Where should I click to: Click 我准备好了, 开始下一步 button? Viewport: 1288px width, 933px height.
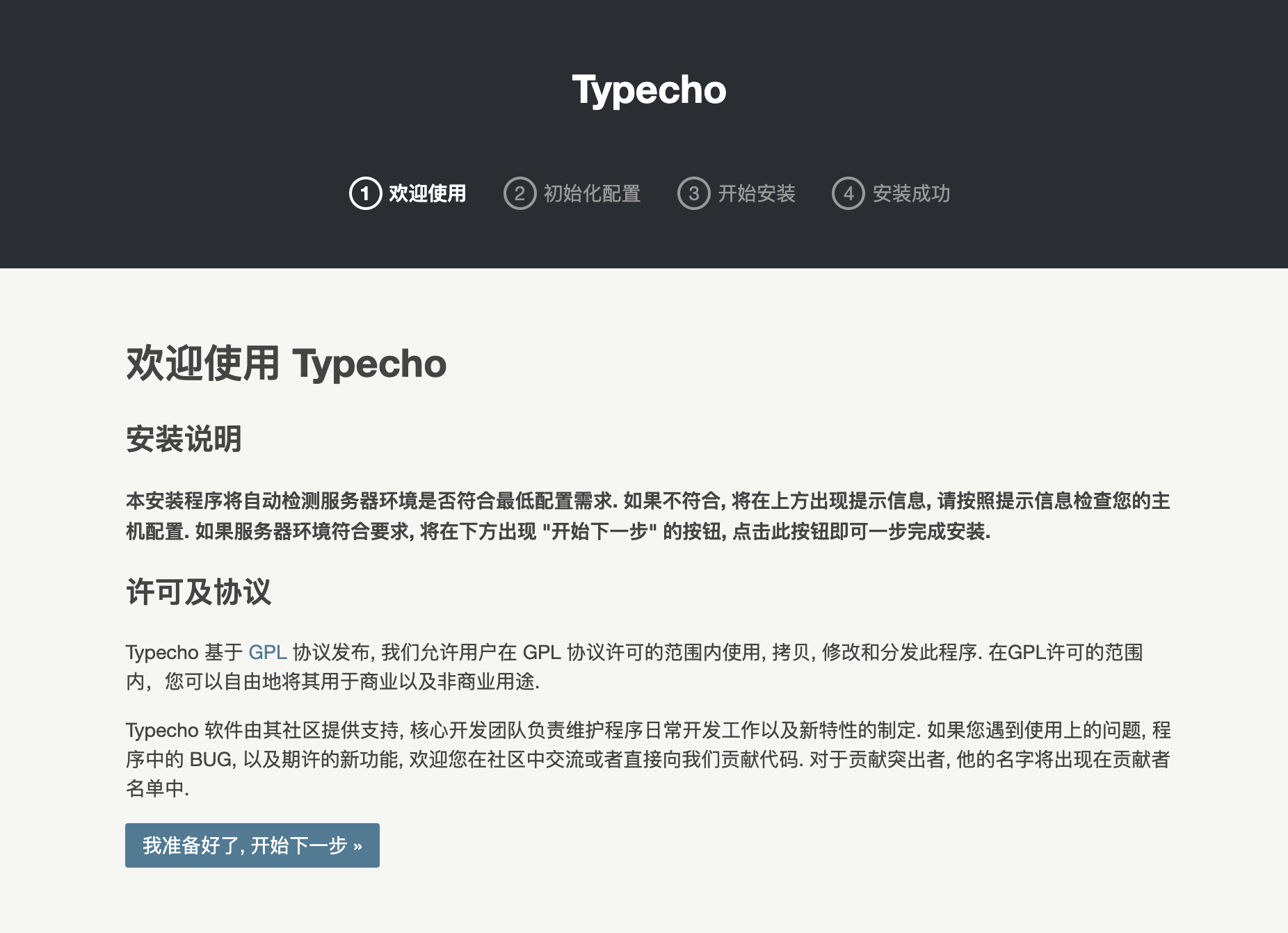click(x=252, y=845)
